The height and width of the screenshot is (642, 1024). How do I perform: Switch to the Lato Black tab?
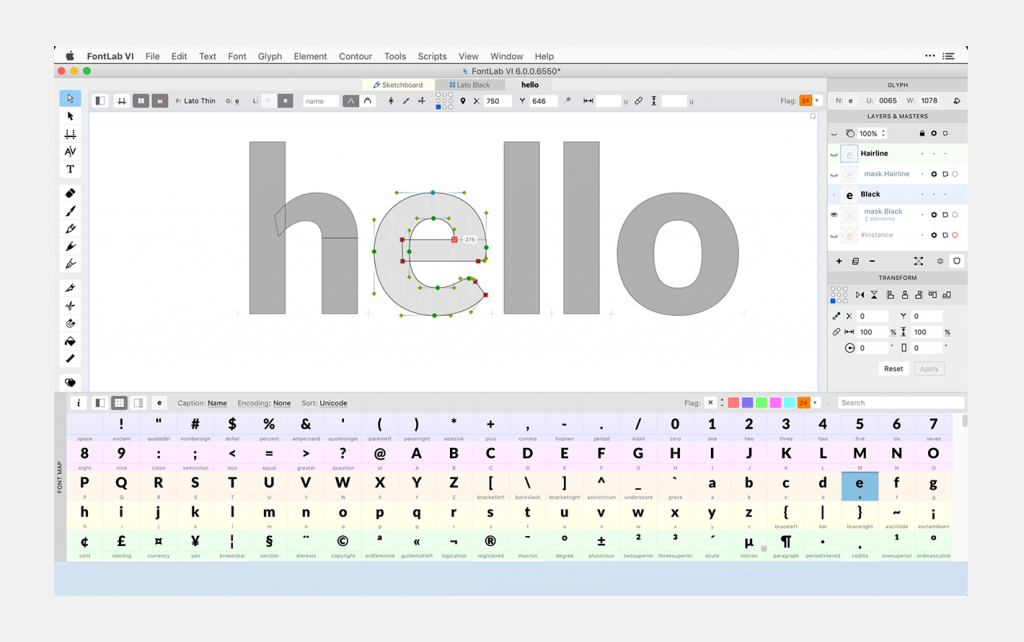point(469,85)
